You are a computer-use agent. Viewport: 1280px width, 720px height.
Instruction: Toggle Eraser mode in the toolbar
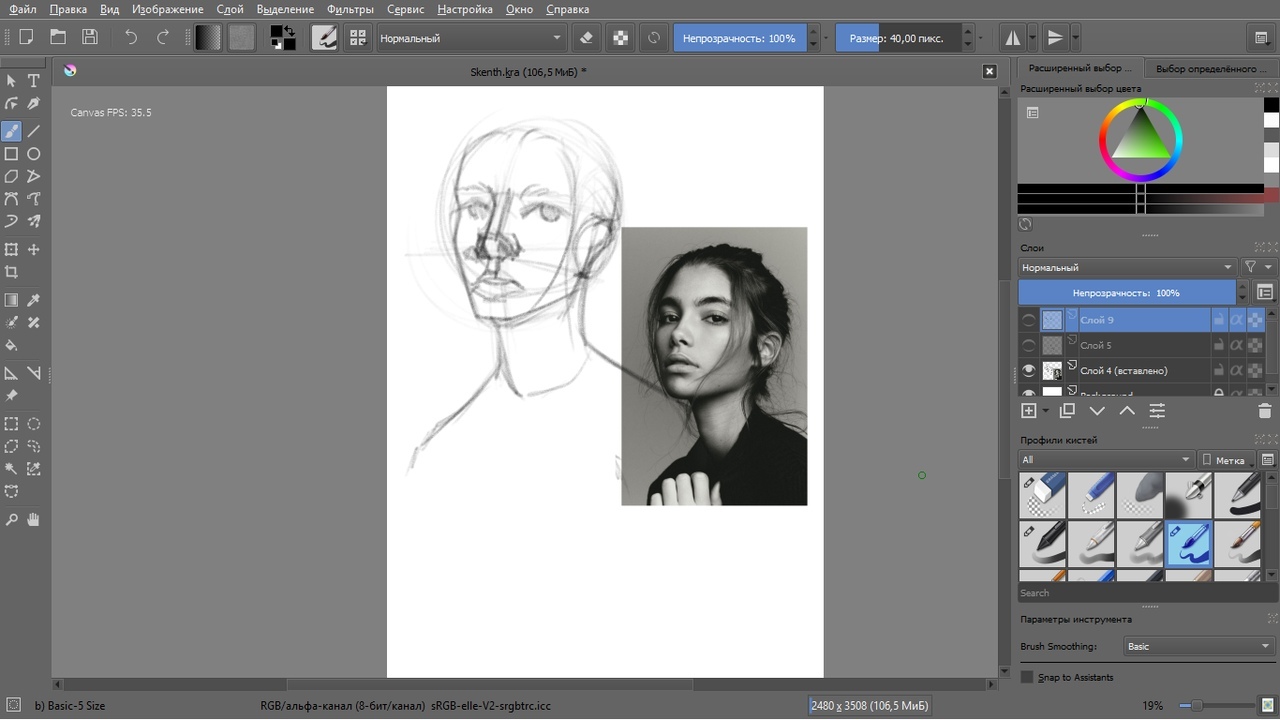tap(587, 38)
